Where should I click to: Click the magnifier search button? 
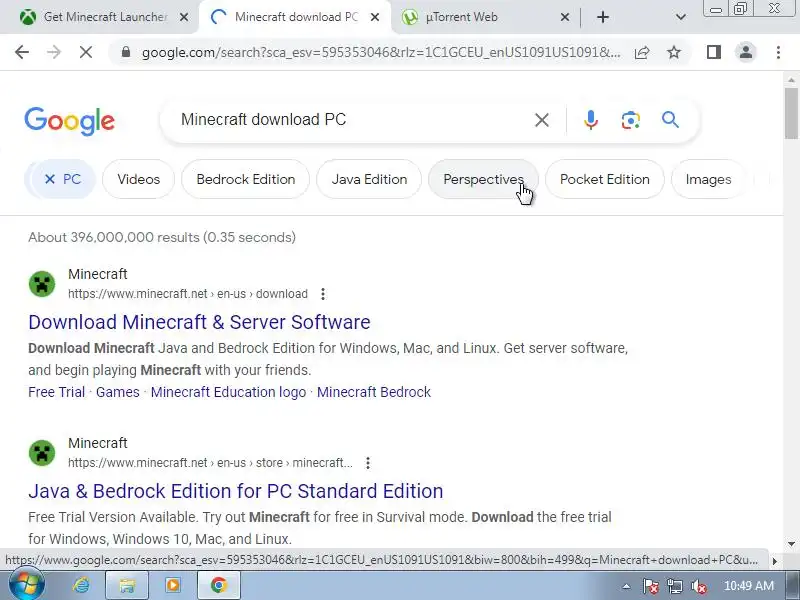pos(670,120)
